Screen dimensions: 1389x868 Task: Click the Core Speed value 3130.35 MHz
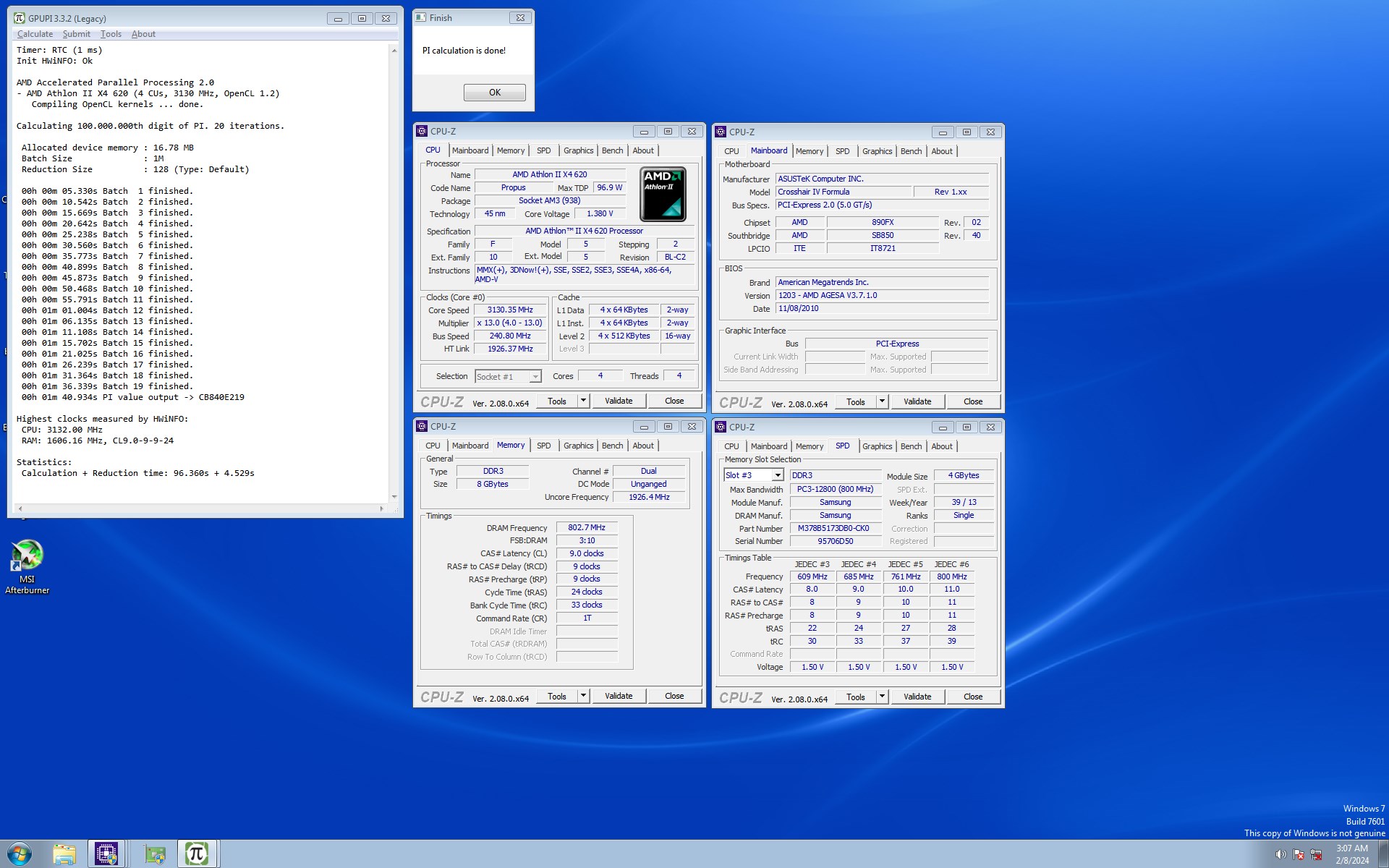(x=510, y=310)
